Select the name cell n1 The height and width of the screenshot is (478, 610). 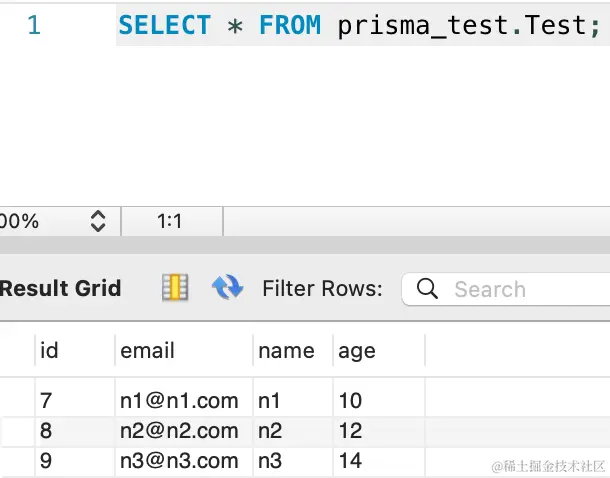pyautogui.click(x=293, y=401)
